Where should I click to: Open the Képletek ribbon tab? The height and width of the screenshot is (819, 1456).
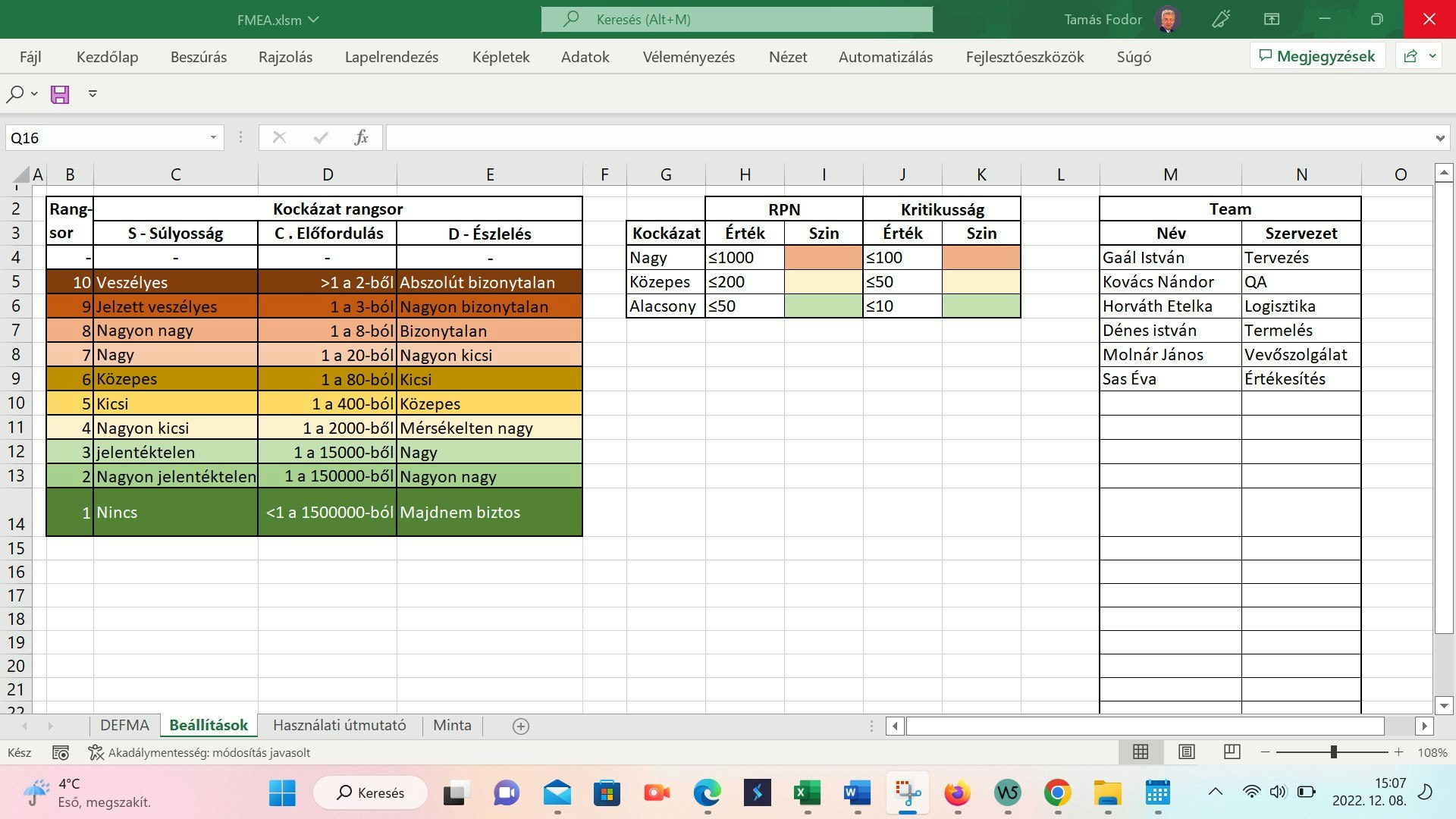(x=500, y=57)
